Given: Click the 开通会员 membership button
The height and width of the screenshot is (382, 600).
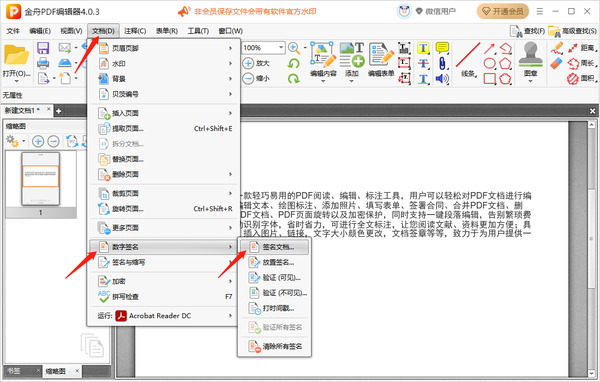Looking at the screenshot, I should pos(503,11).
